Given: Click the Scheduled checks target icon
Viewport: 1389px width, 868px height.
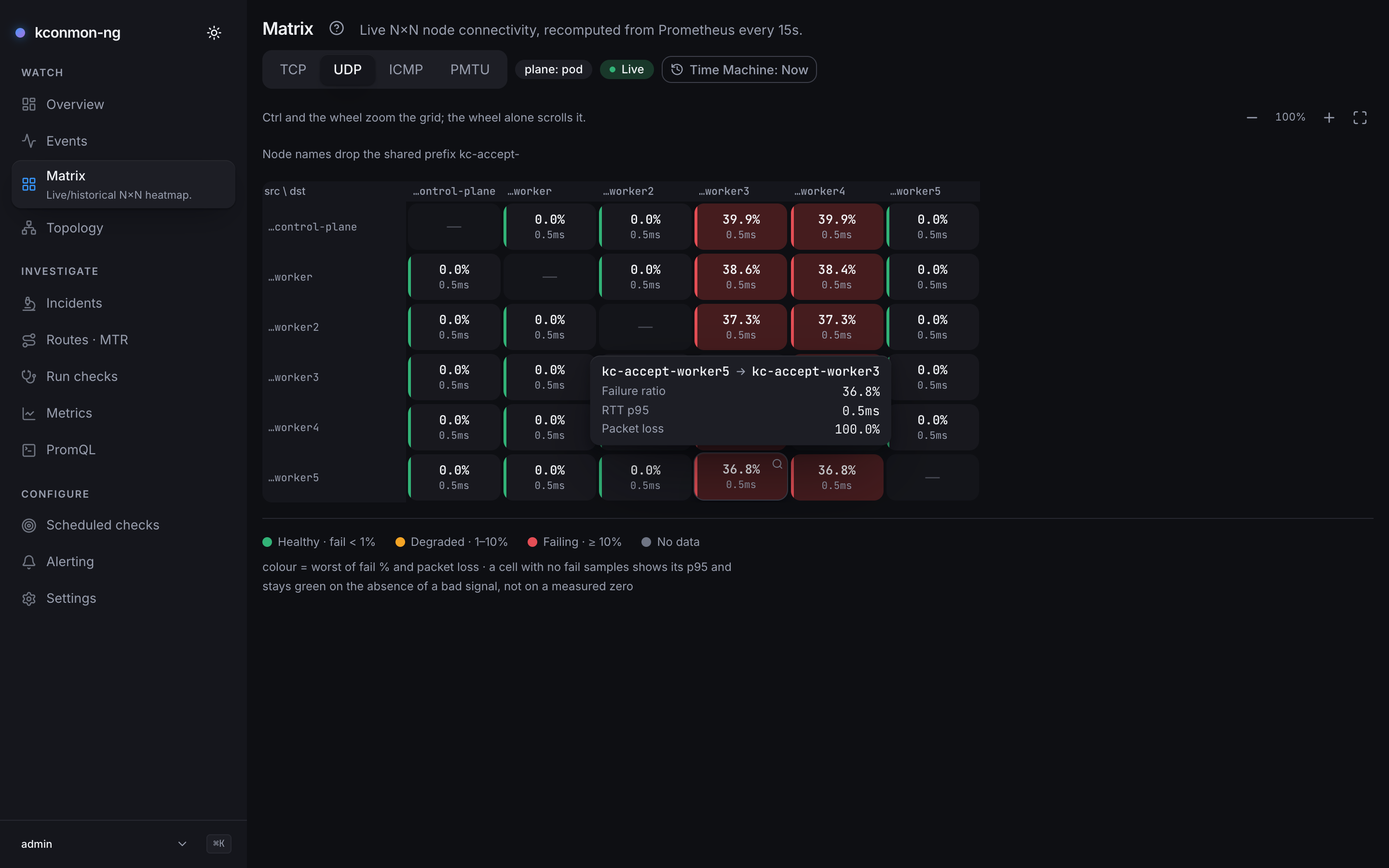Looking at the screenshot, I should (x=29, y=525).
